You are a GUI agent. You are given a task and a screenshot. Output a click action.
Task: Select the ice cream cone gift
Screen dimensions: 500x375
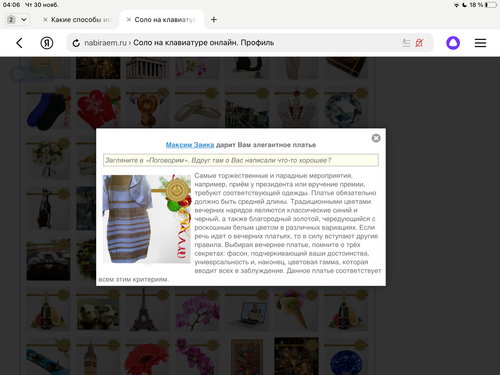pos(296,309)
